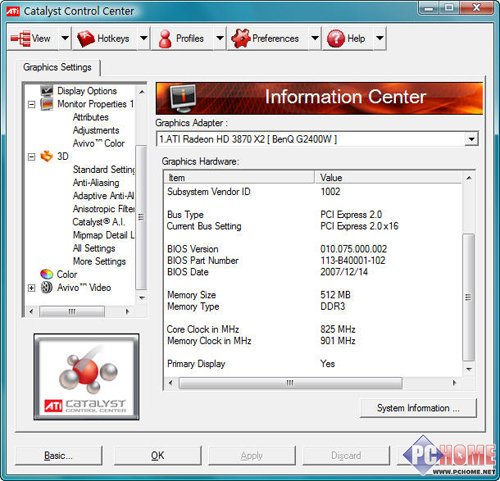500x481 pixels.
Task: Click the Basic... button
Action: tap(58, 455)
